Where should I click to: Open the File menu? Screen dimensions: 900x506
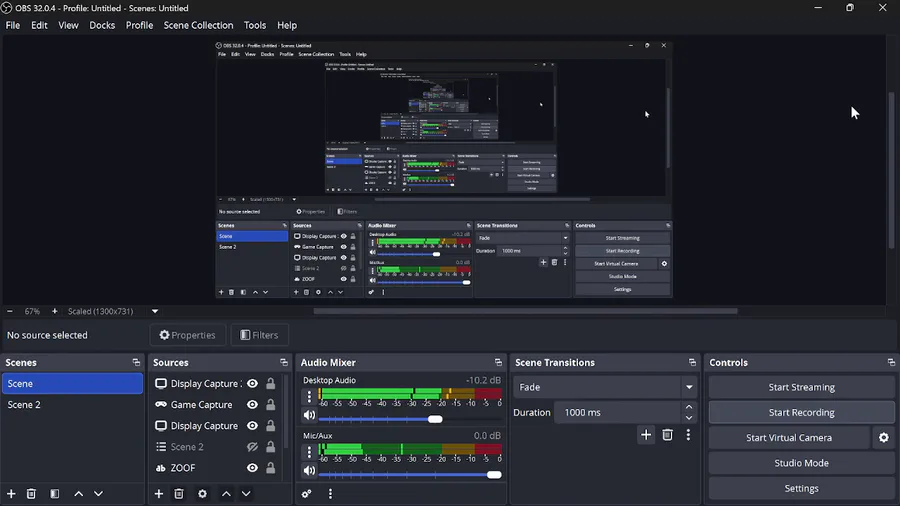coord(13,25)
